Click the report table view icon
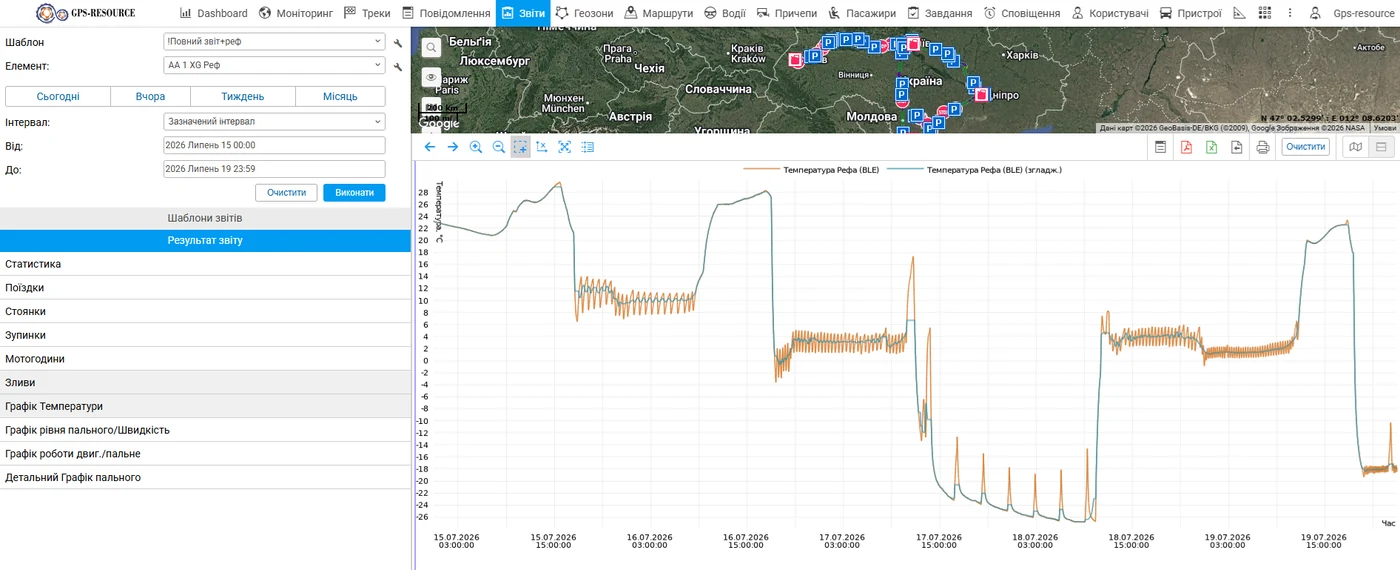Image resolution: width=1400 pixels, height=570 pixels. point(1161,147)
